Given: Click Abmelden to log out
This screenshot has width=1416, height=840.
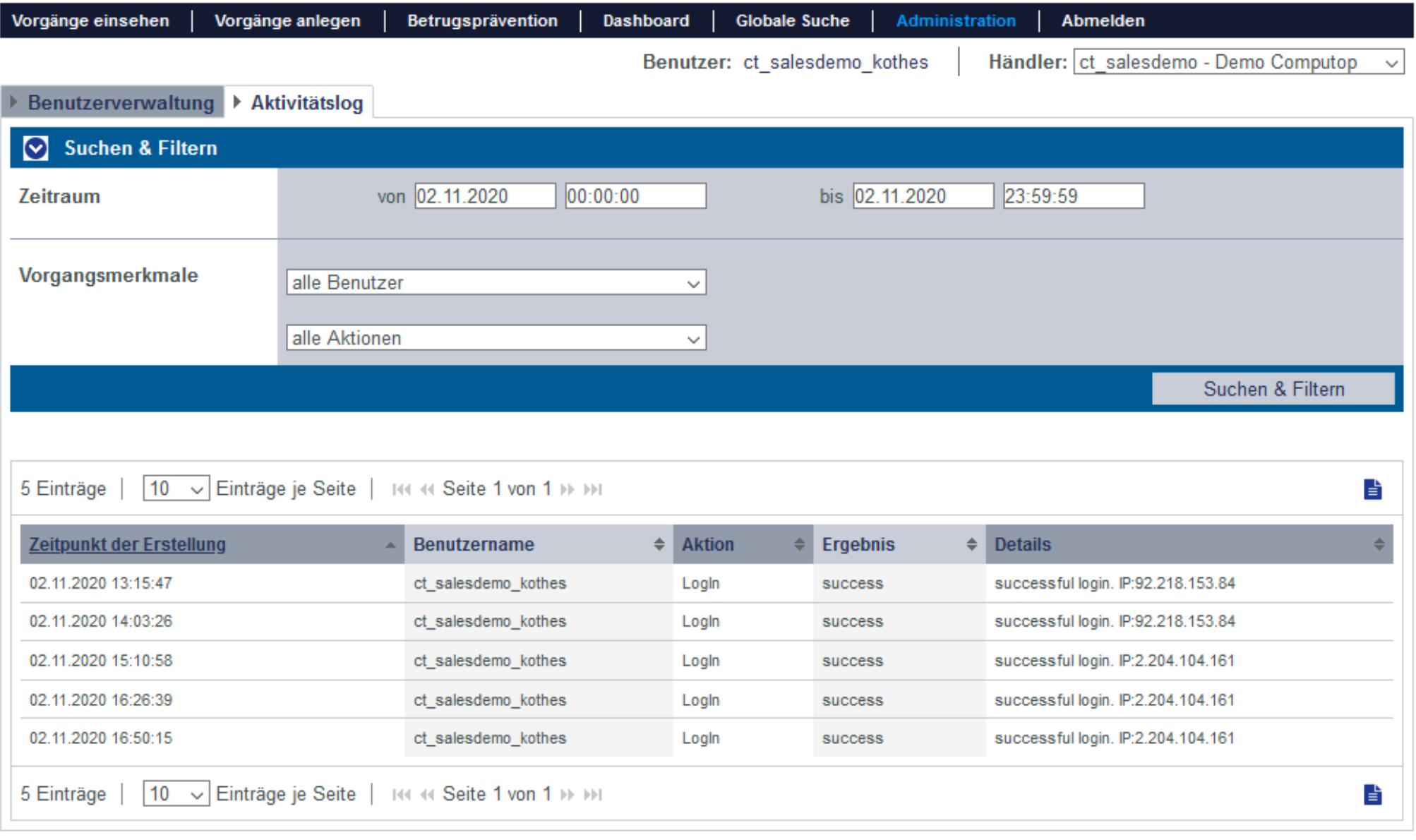Looking at the screenshot, I should click(1102, 20).
